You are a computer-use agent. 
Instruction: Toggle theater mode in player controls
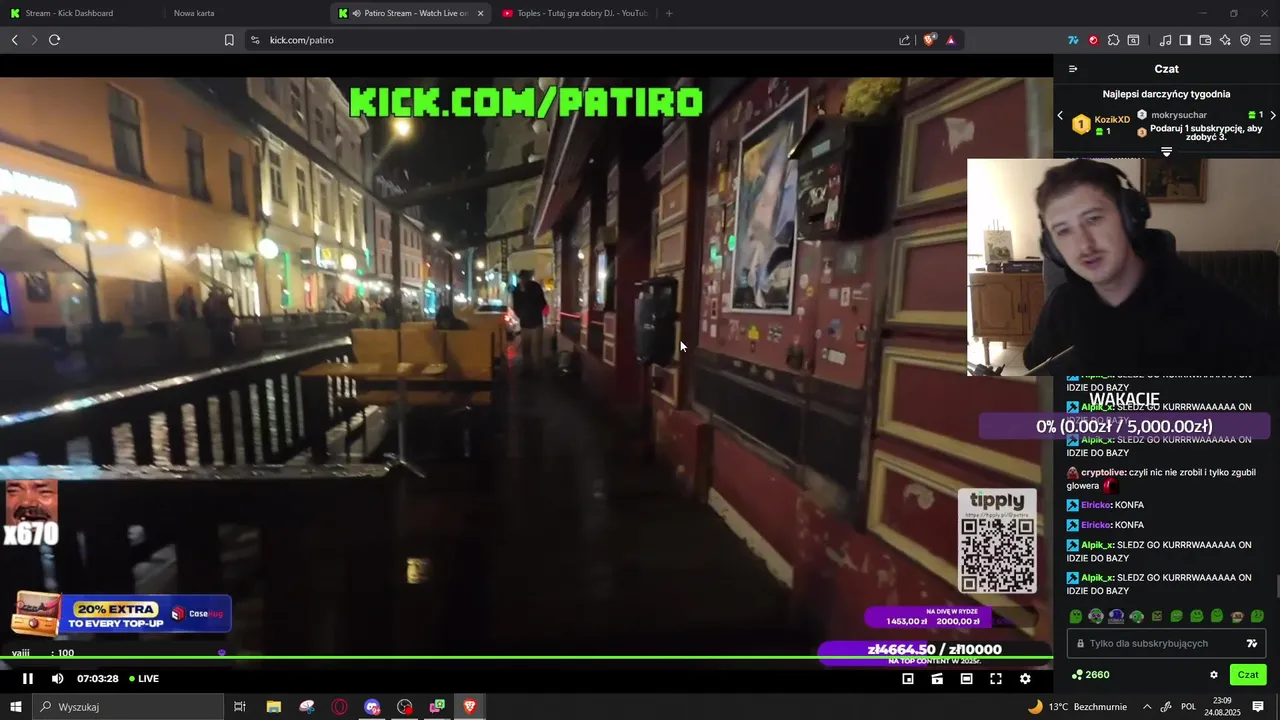point(966,679)
